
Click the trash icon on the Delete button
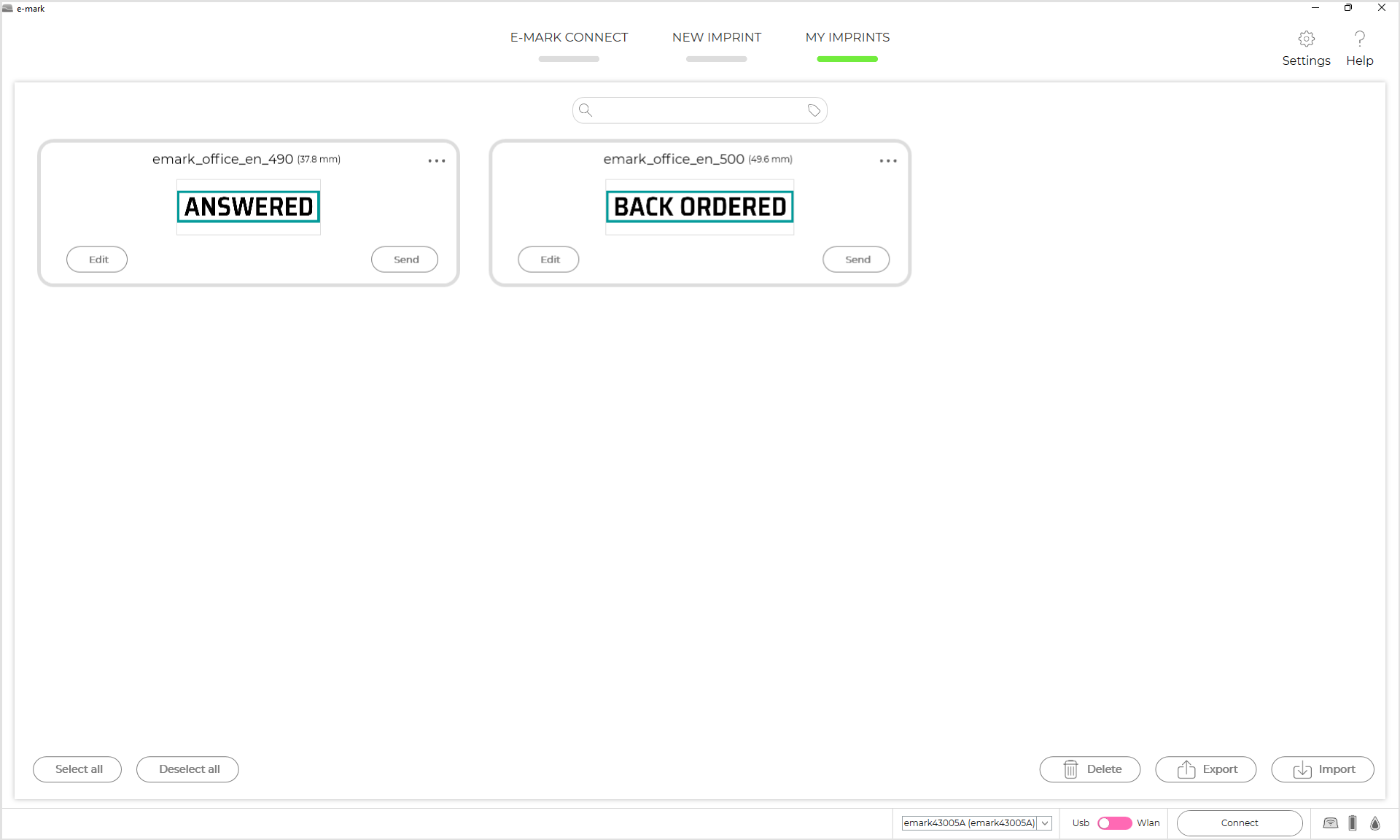pyautogui.click(x=1070, y=769)
